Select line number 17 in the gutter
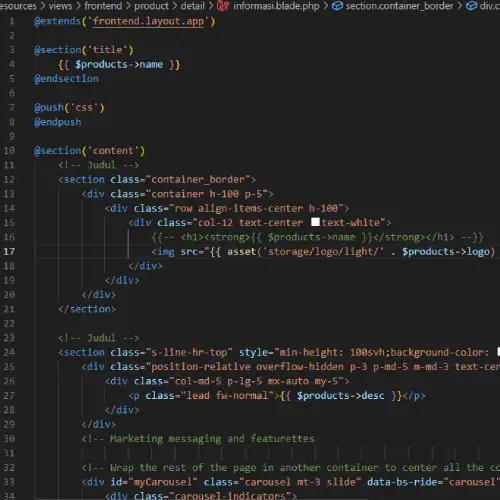This screenshot has width=500, height=500. coord(9,251)
